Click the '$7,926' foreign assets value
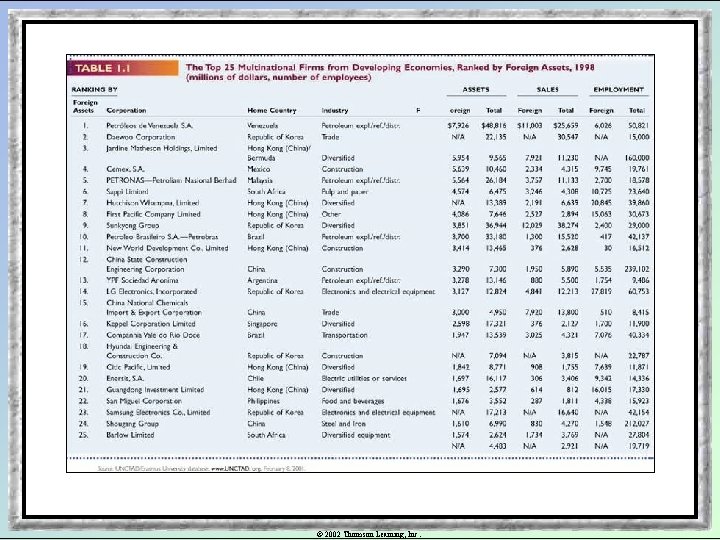Screen dimensions: 720x540 click(x=458, y=125)
